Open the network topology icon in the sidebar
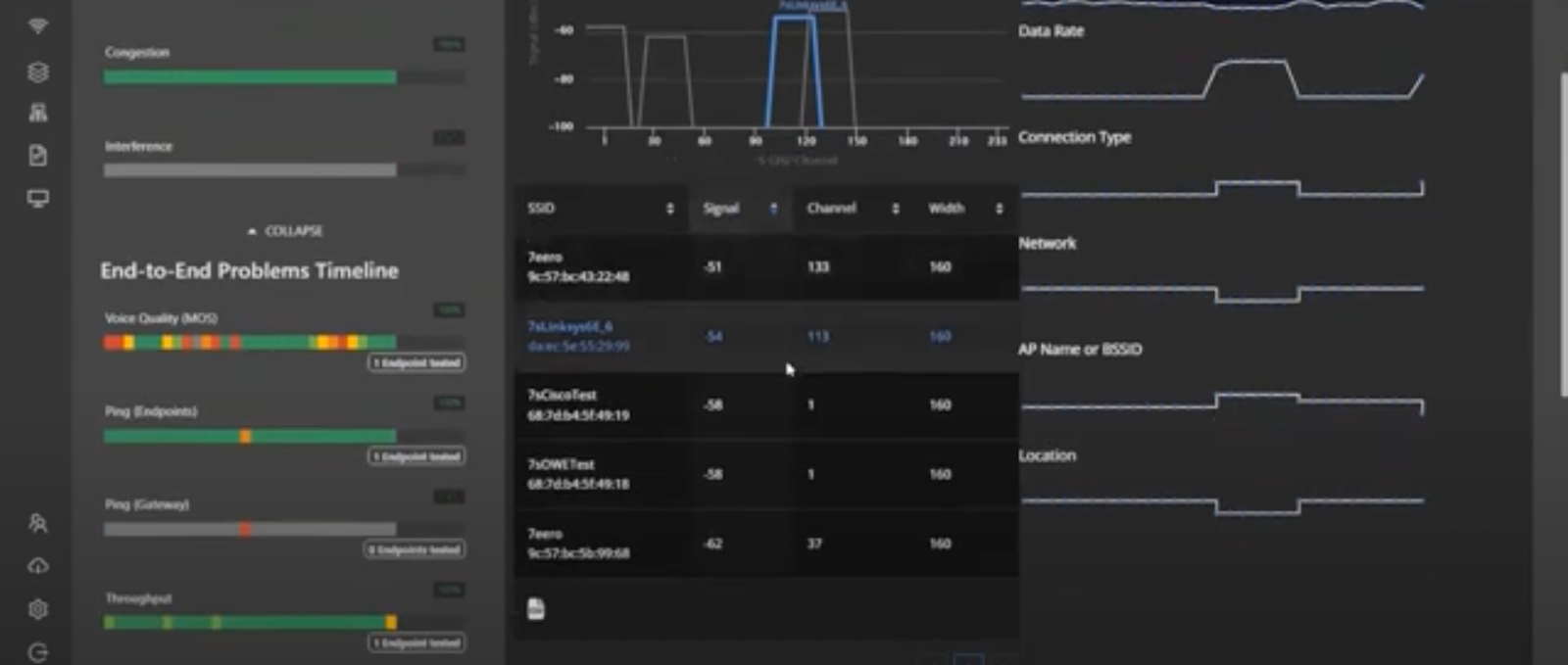Screen dimensions: 1568x665 pos(38,113)
